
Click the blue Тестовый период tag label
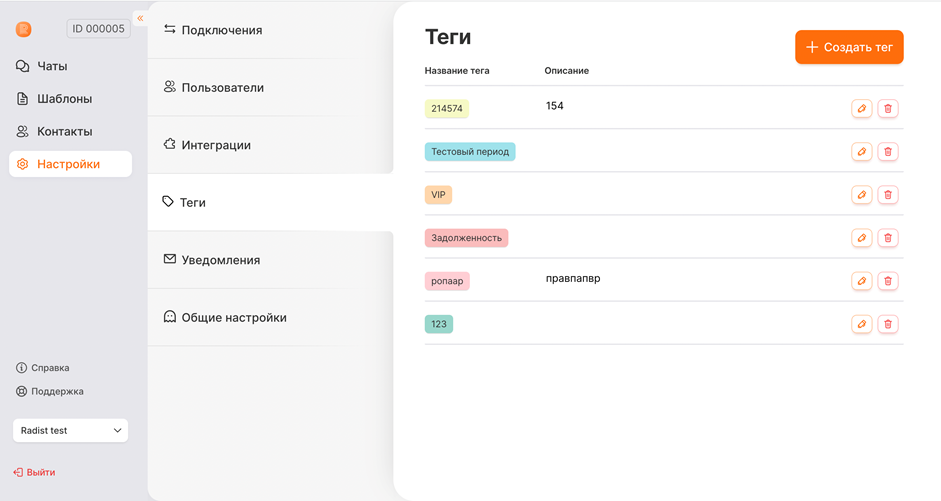click(470, 152)
